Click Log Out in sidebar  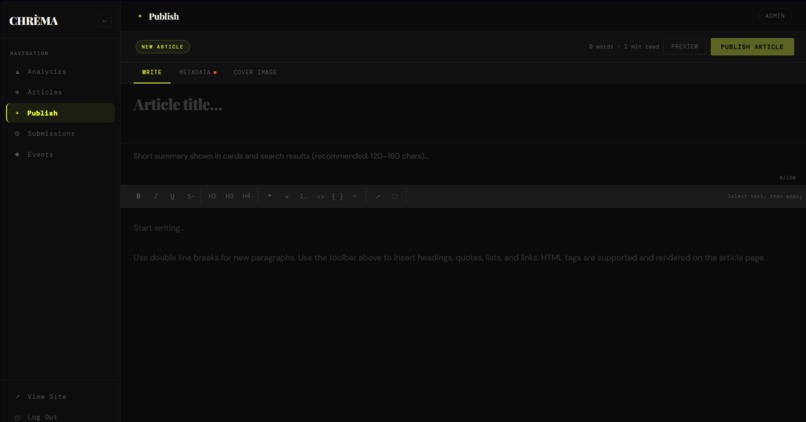tap(60, 417)
